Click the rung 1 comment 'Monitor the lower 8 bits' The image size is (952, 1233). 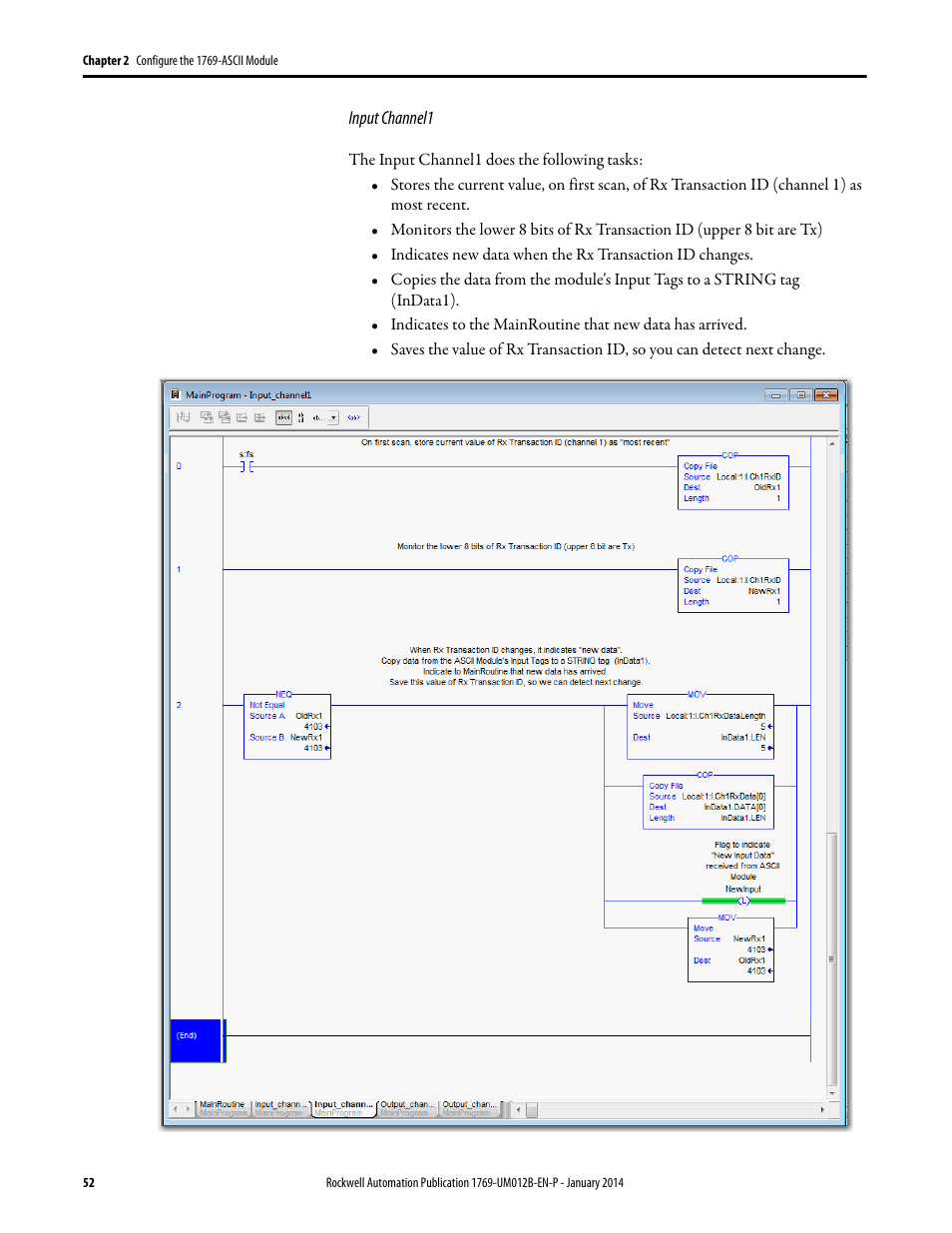pos(516,546)
